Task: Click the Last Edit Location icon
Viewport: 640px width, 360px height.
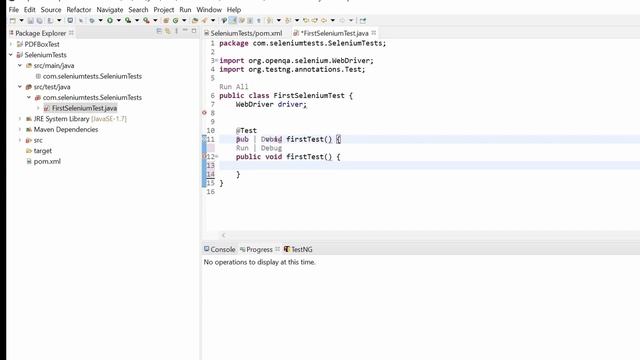Action: click(306, 20)
